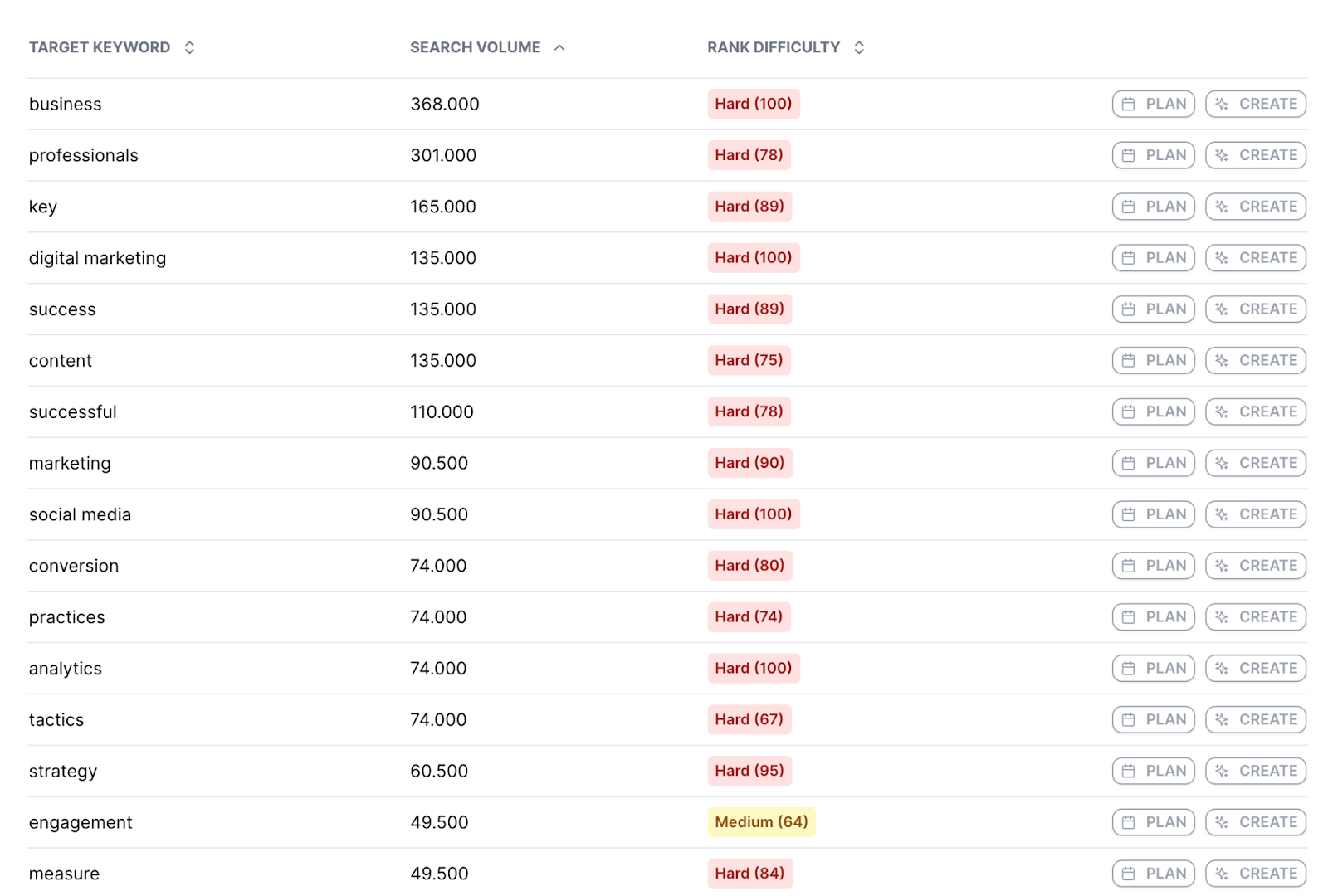Click calendar icon in business row PLAN

coord(1128,104)
